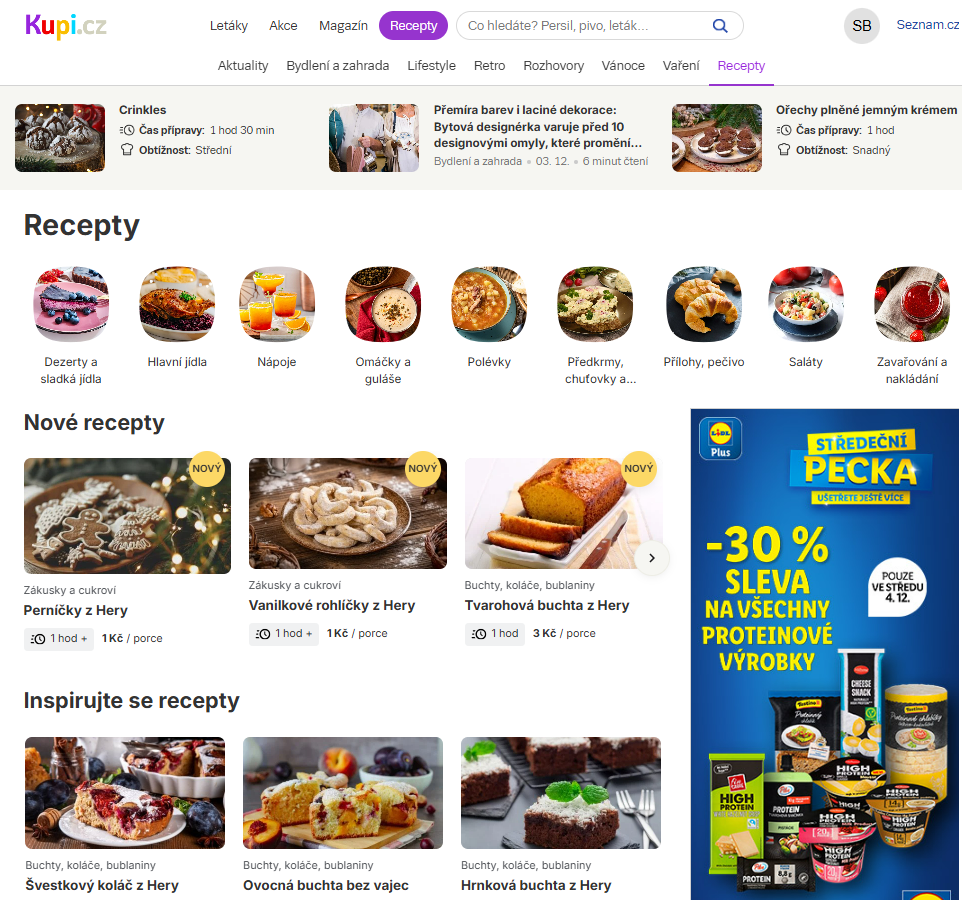Open the Crinkles recipe thumbnail
962x900 pixels.
[60, 137]
